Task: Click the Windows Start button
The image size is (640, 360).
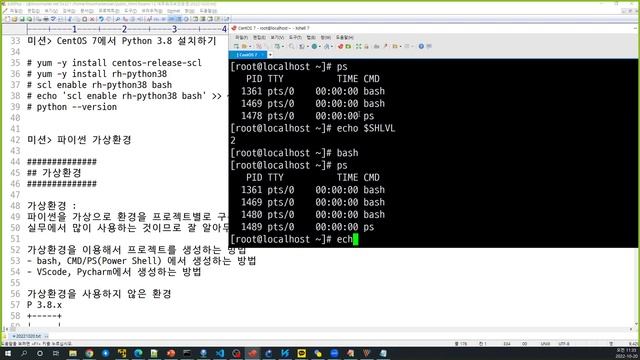Action: (7, 353)
